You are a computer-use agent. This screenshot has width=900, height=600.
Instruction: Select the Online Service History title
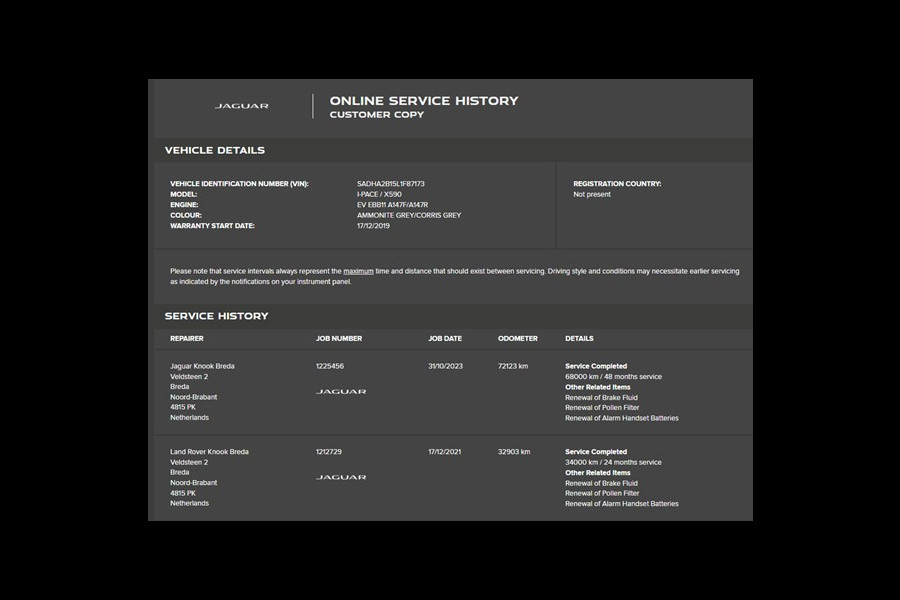[424, 100]
